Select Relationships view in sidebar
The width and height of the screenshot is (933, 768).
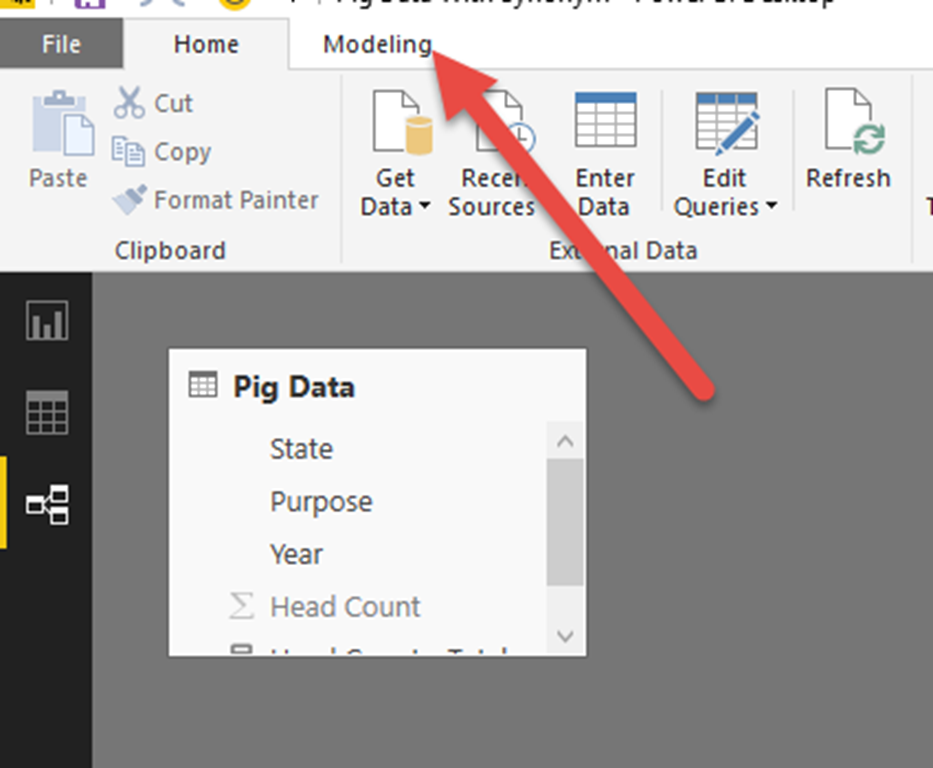pyautogui.click(x=47, y=504)
